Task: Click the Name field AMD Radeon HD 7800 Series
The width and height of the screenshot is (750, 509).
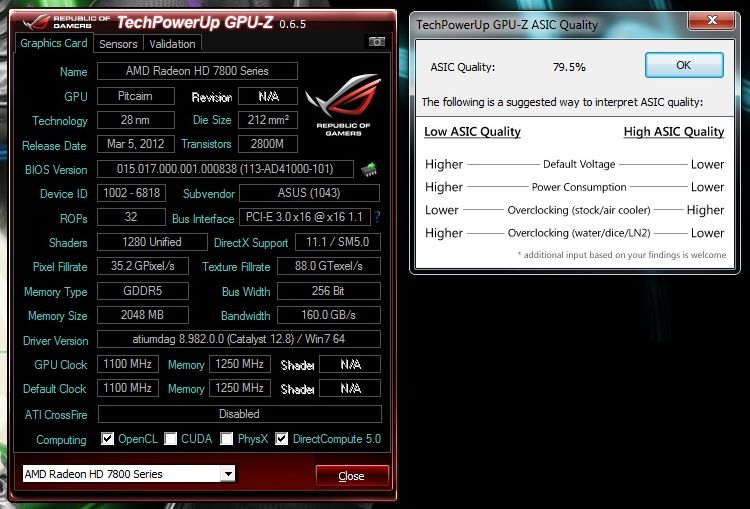Action: (197, 71)
